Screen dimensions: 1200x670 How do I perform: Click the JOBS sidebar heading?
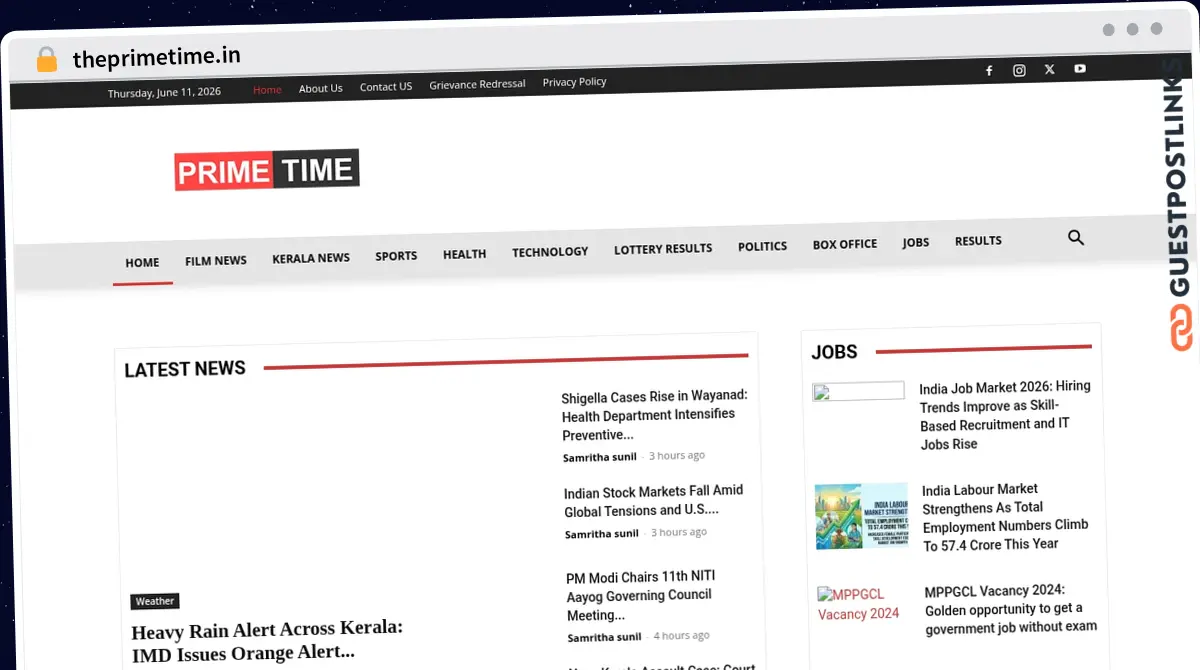point(834,352)
